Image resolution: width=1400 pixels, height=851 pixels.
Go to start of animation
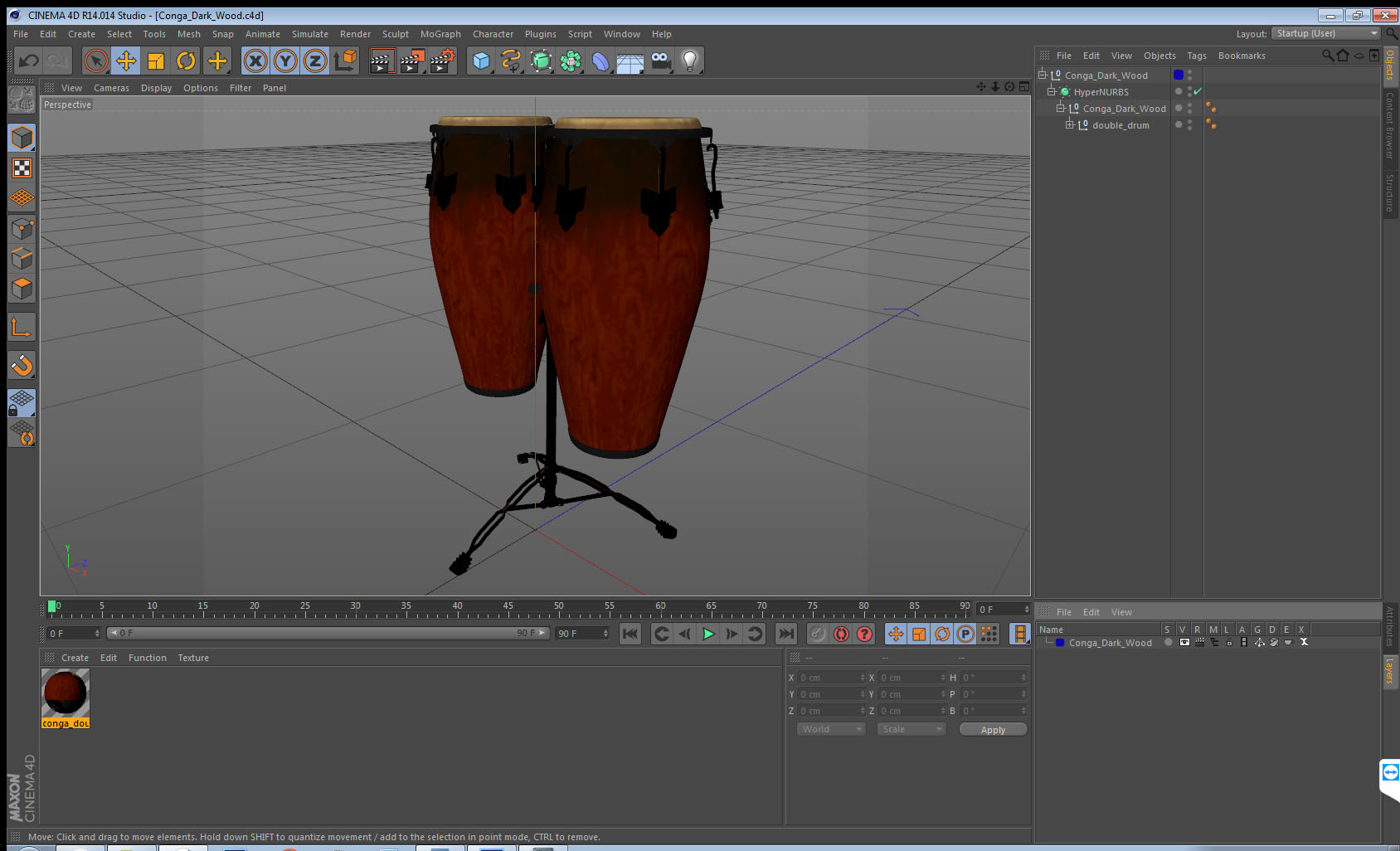(630, 634)
